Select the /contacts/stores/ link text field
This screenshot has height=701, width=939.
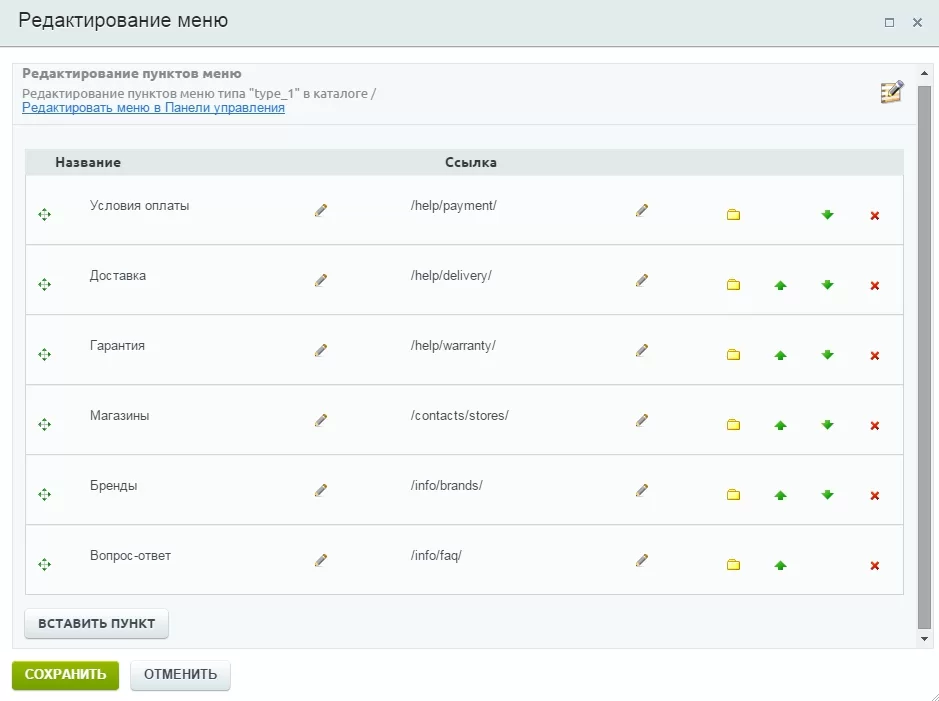pos(459,415)
